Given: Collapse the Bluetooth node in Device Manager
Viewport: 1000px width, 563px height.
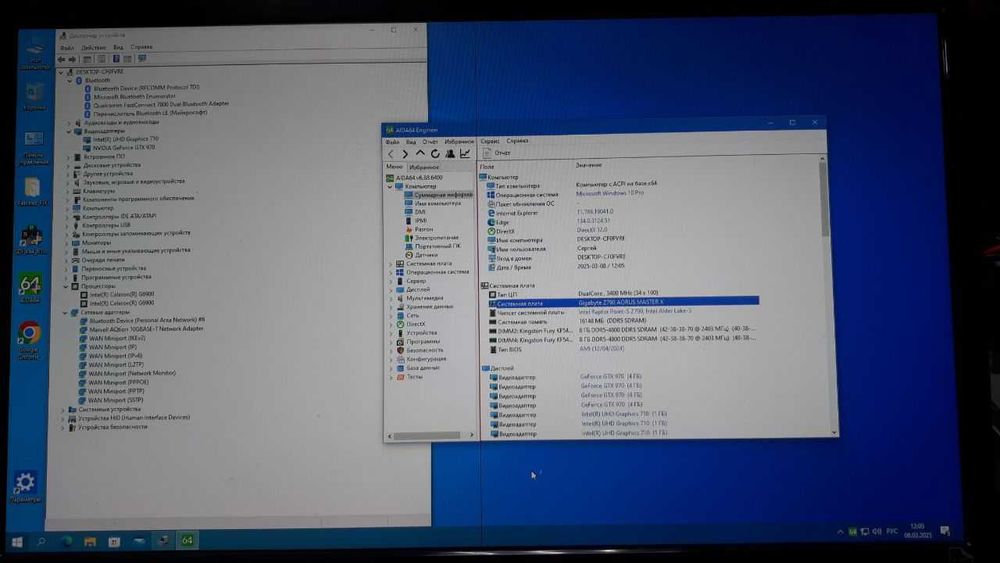Looking at the screenshot, I should (x=70, y=81).
